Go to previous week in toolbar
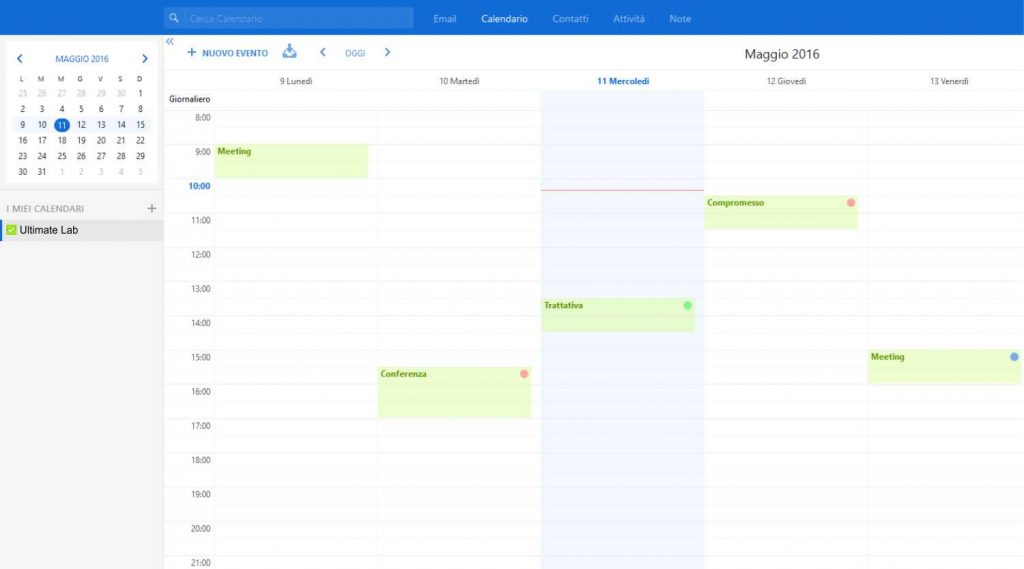 point(323,52)
